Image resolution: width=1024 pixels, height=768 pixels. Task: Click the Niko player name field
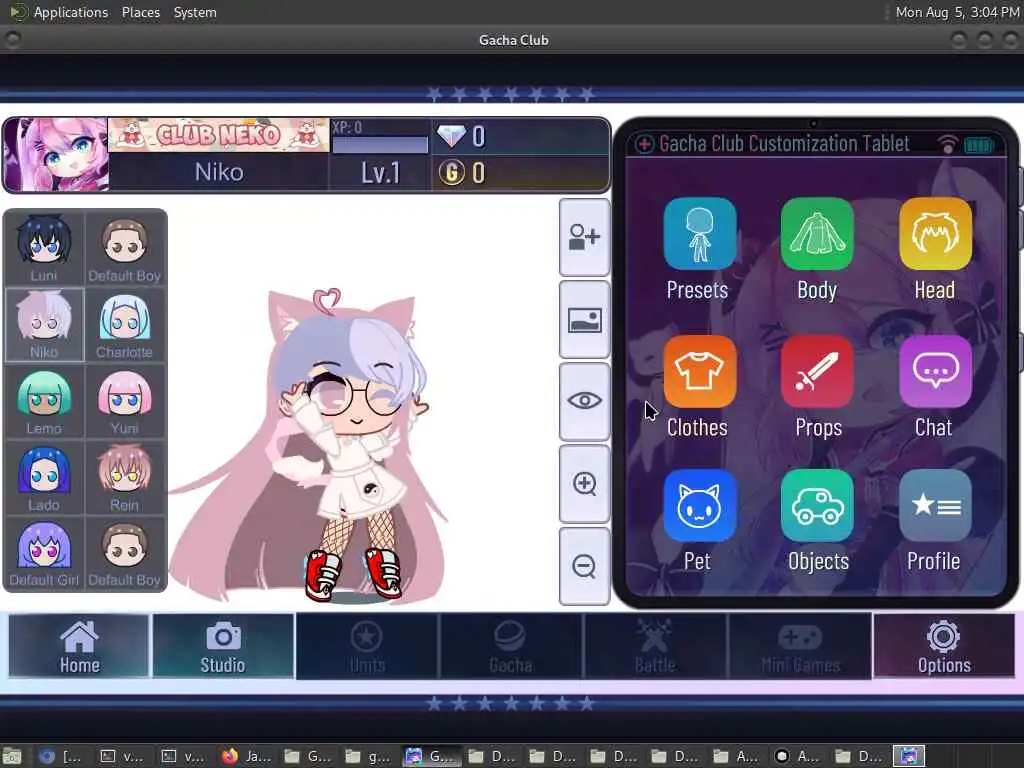coord(219,172)
